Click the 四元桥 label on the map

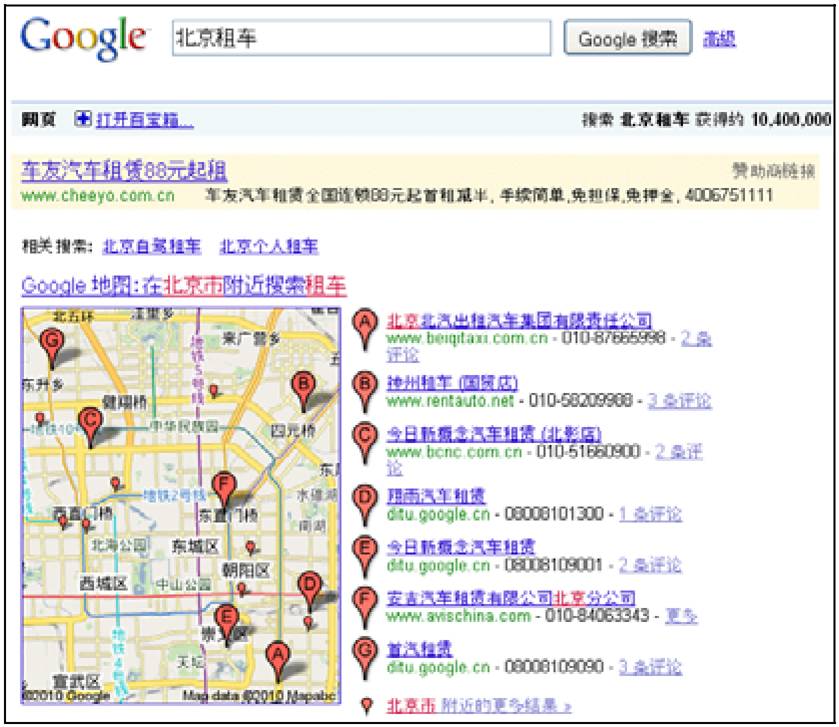point(293,431)
